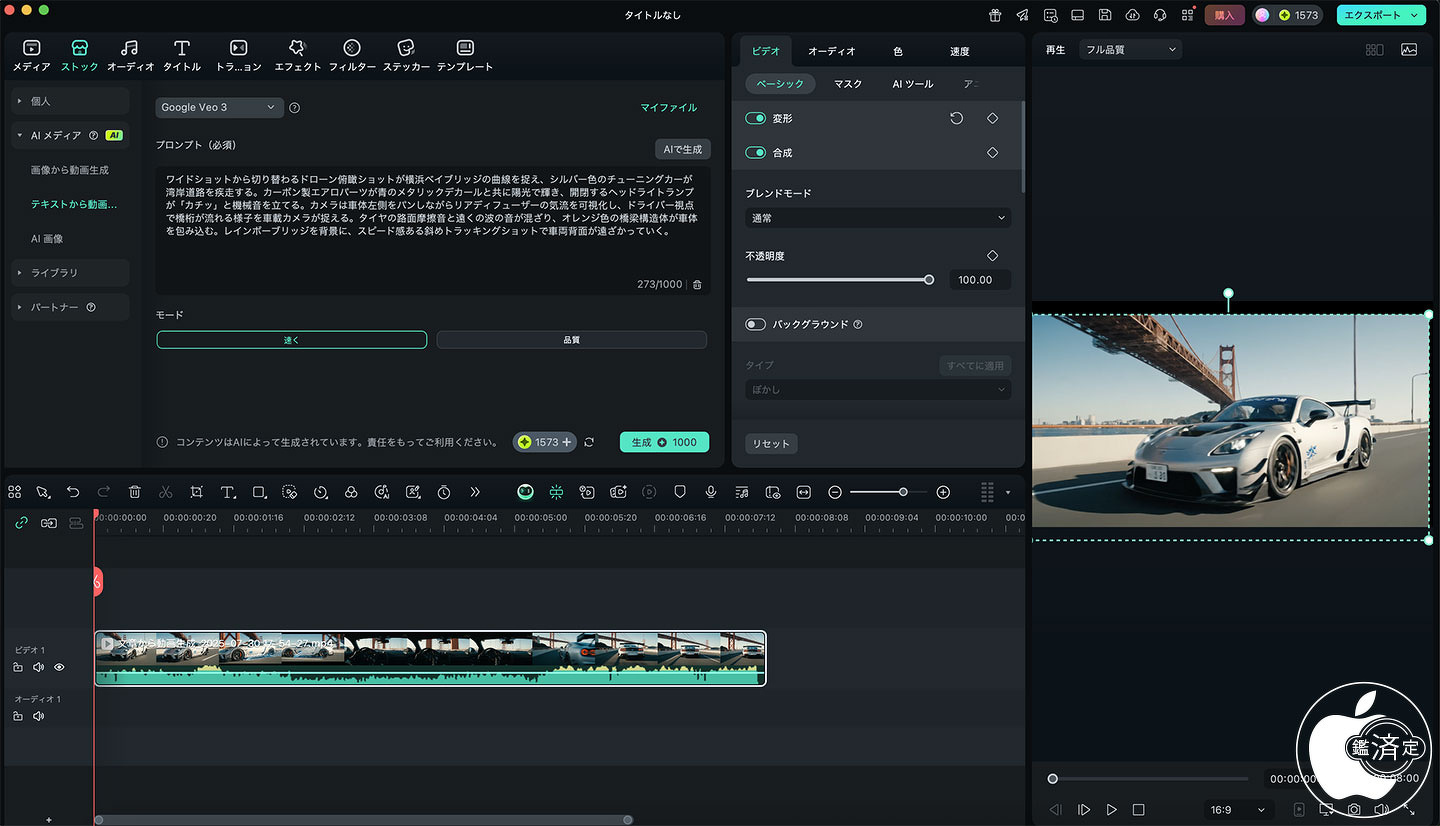1440x826 pixels.
Task: Hide ビデオ 1 track with eye icon
Action: pyautogui.click(x=59, y=667)
